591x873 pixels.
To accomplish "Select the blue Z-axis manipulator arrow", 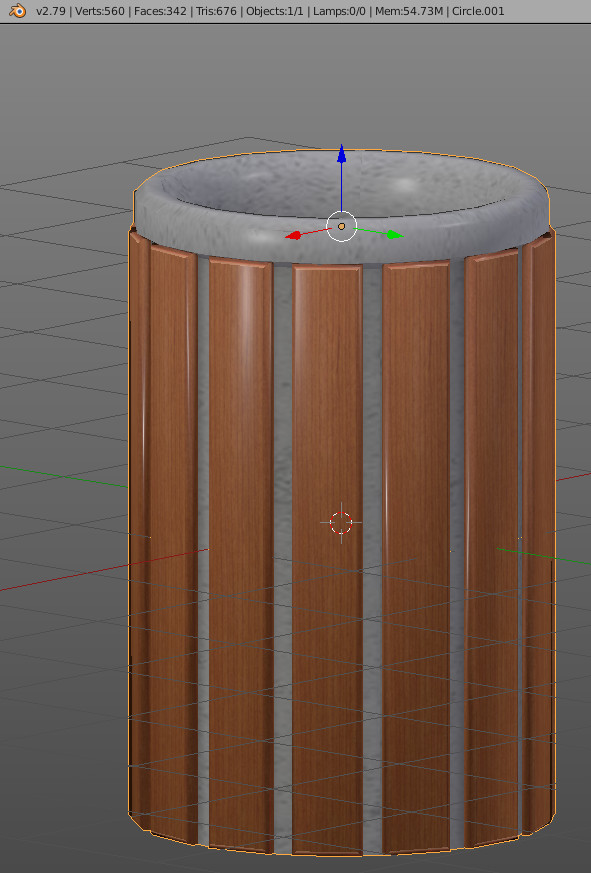I will click(341, 154).
